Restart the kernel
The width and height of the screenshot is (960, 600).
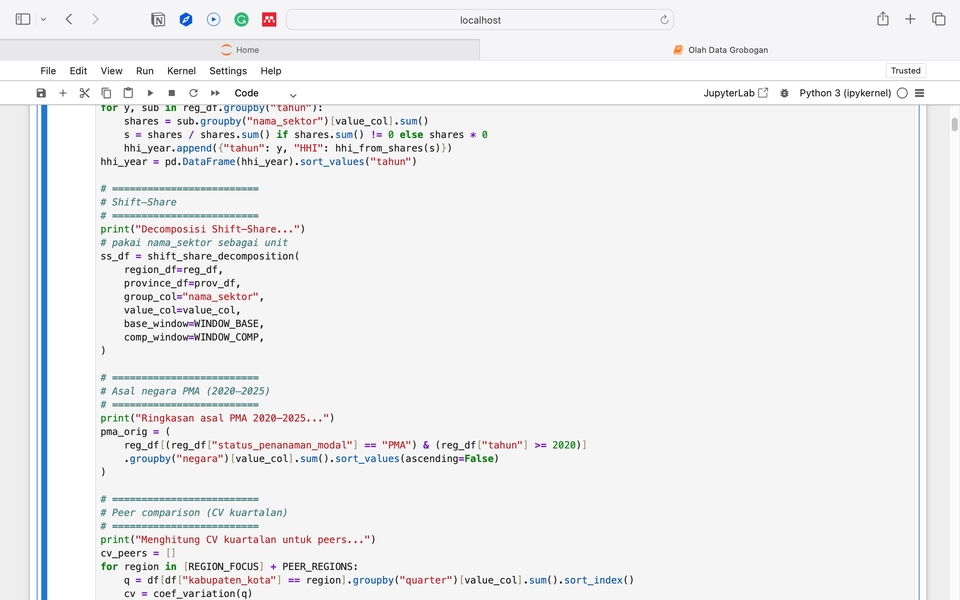pos(193,93)
